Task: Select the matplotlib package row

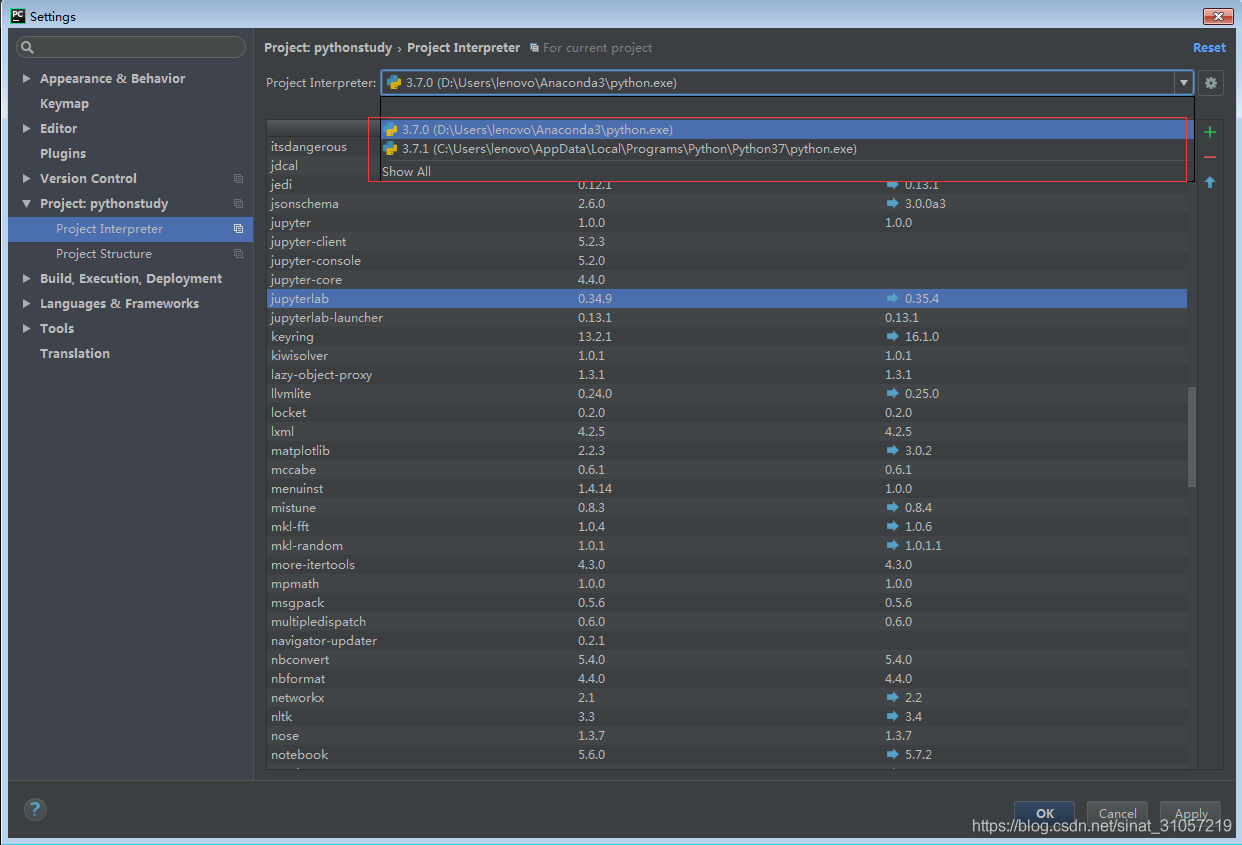Action: 727,451
